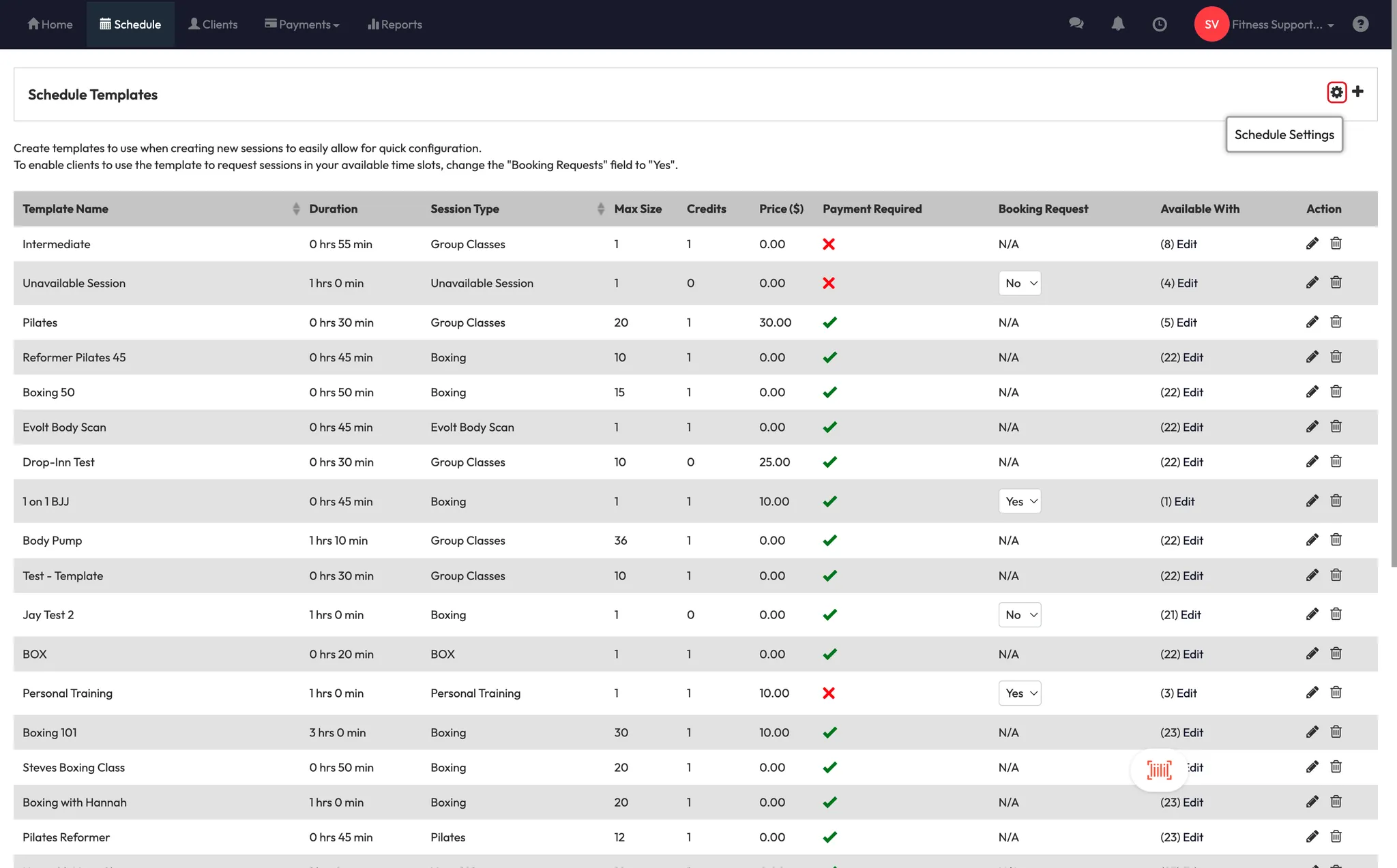Go to the Clients tab
Image resolution: width=1397 pixels, height=868 pixels.
tap(213, 25)
